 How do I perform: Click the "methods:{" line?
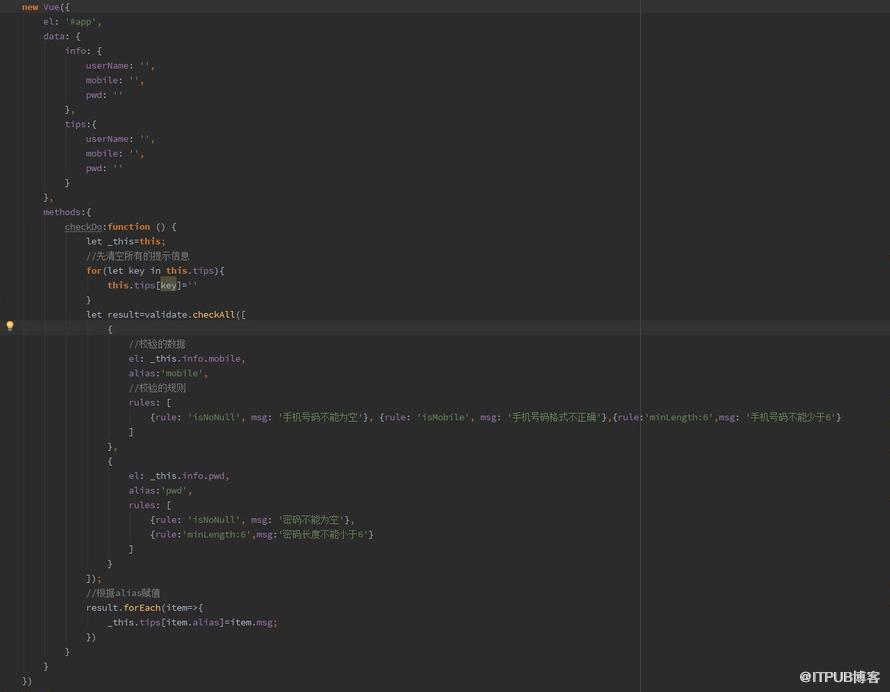point(67,212)
